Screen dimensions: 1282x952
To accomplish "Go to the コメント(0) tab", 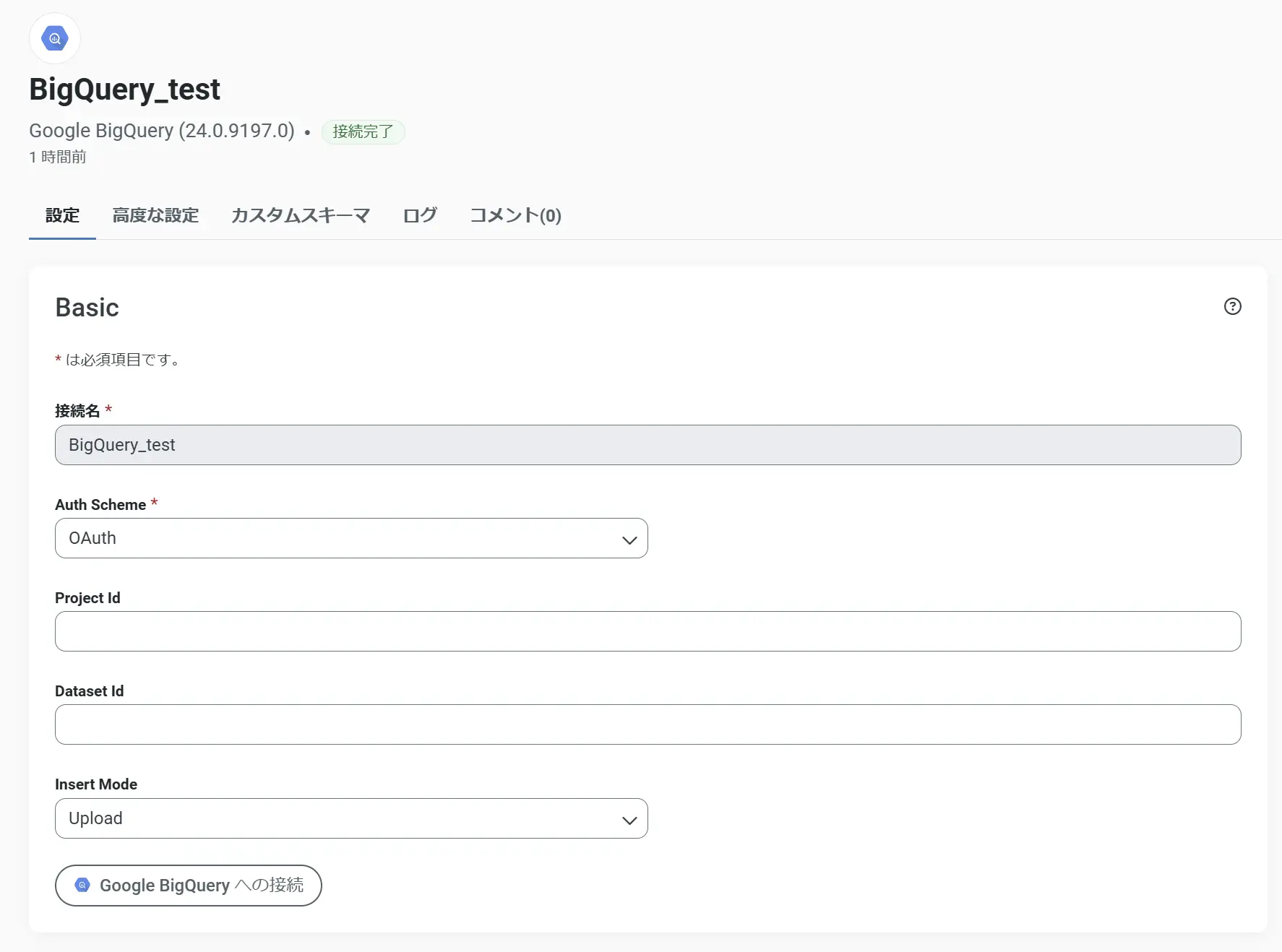I will click(x=515, y=215).
